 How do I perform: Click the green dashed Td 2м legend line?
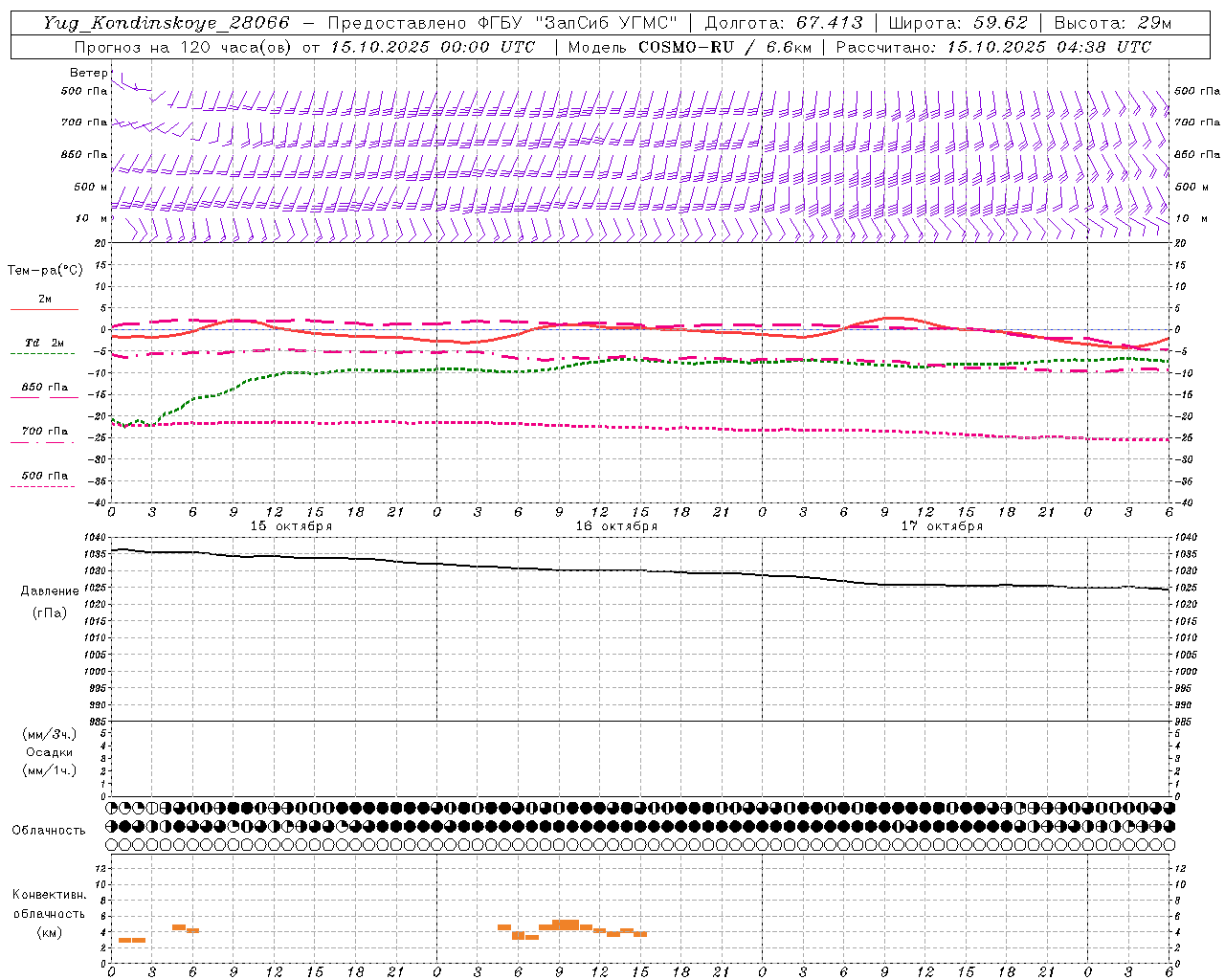tap(42, 354)
